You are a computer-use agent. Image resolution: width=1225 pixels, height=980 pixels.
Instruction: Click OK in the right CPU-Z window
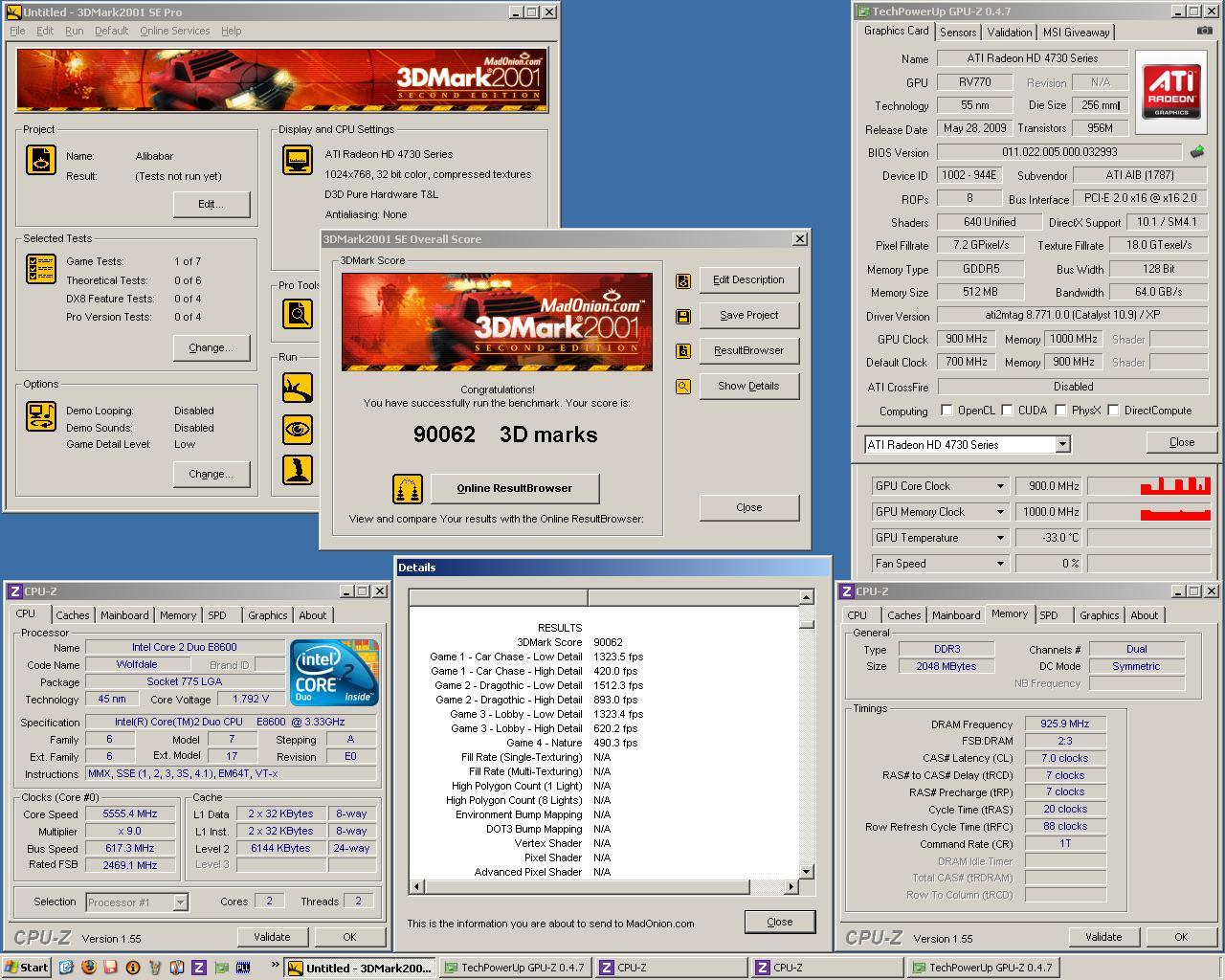(x=1181, y=937)
